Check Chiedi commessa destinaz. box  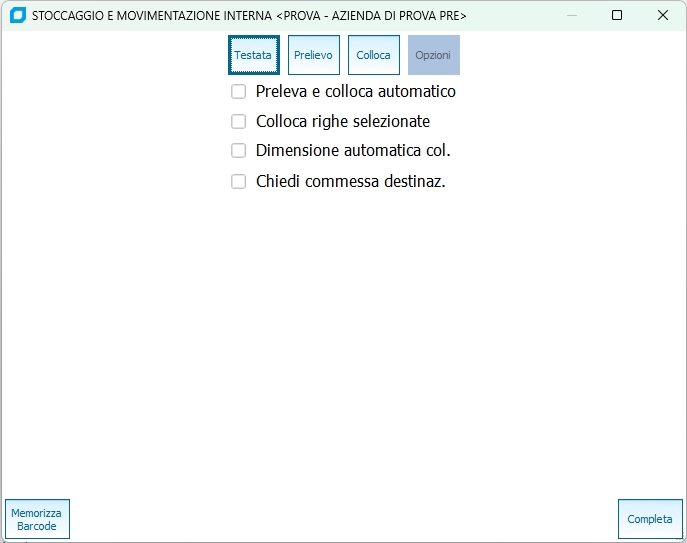click(238, 181)
